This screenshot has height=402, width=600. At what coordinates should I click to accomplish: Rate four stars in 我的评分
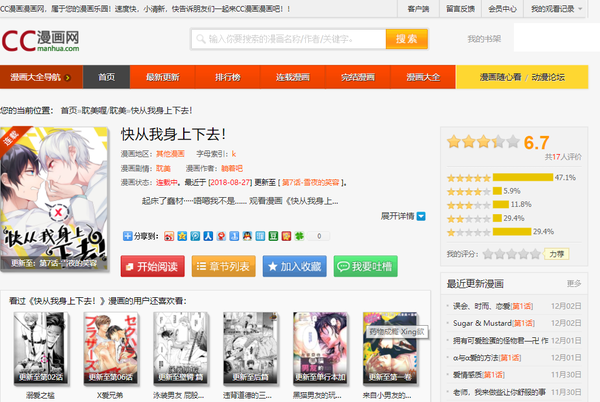pos(523,254)
